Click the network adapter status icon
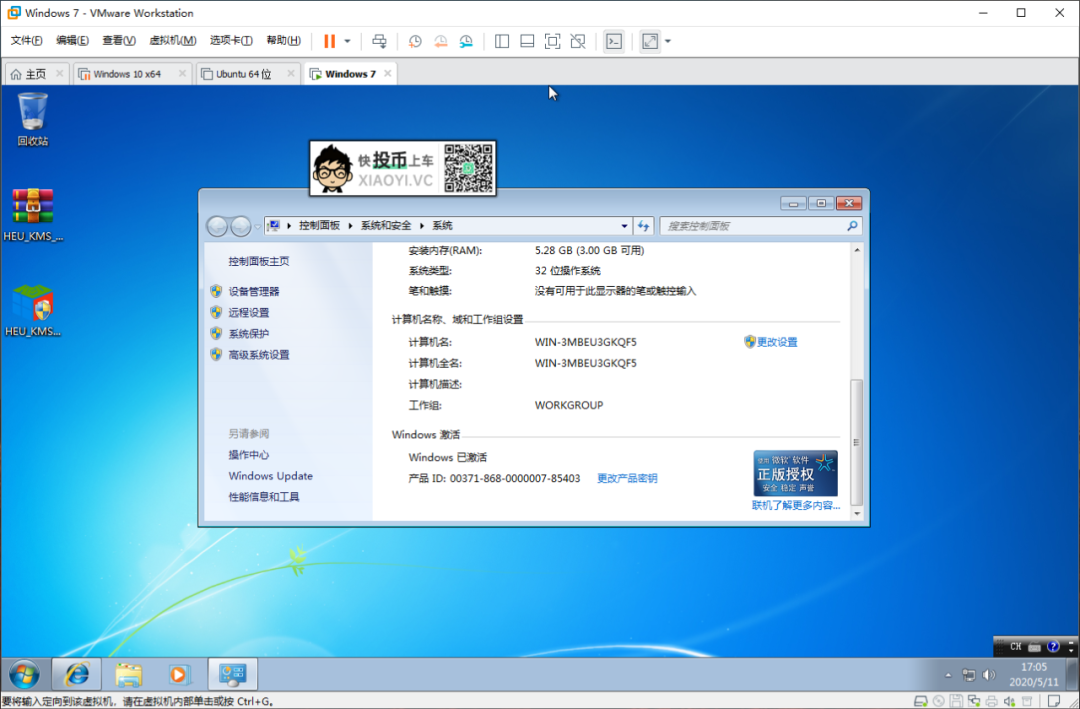 point(973,701)
